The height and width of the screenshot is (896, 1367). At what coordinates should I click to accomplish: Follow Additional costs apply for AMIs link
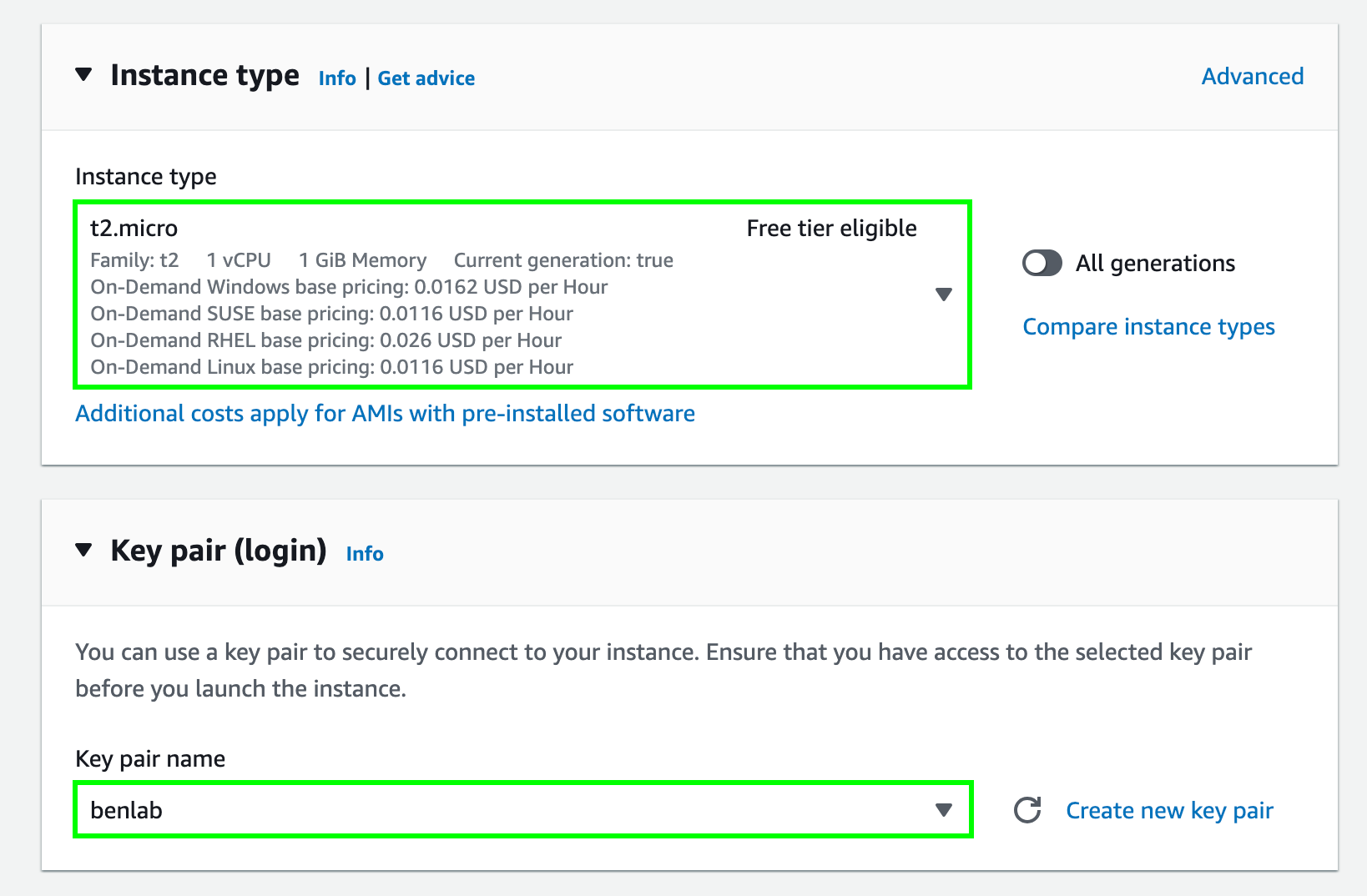tap(386, 414)
